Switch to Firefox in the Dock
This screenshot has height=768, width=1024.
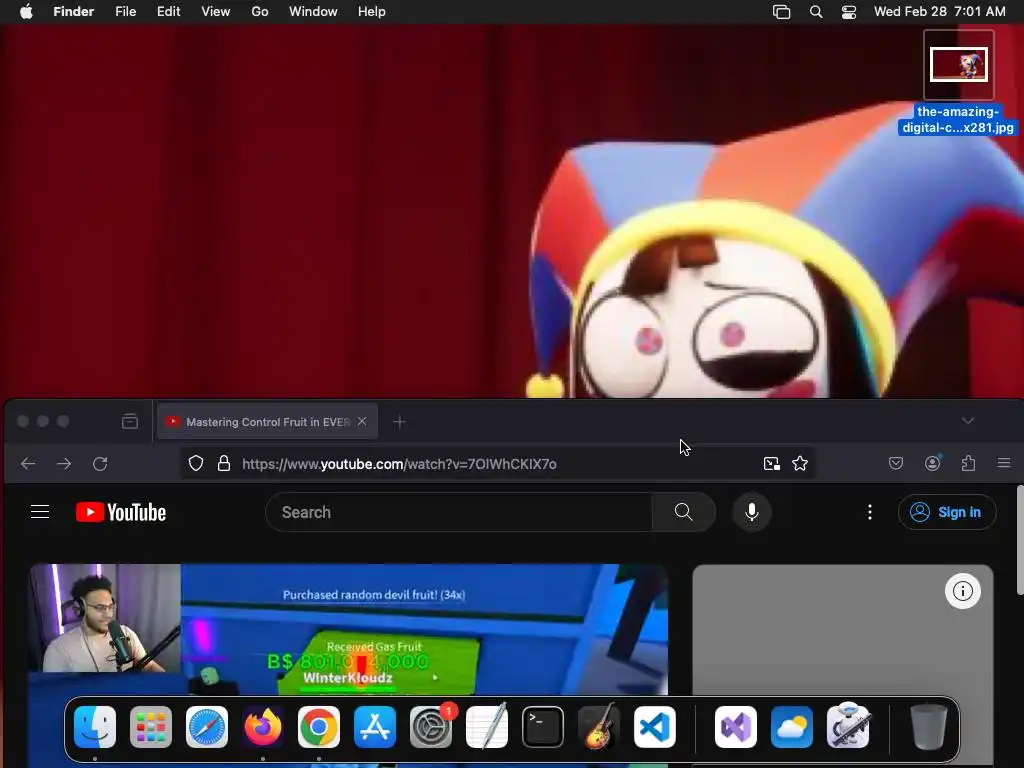[x=263, y=727]
